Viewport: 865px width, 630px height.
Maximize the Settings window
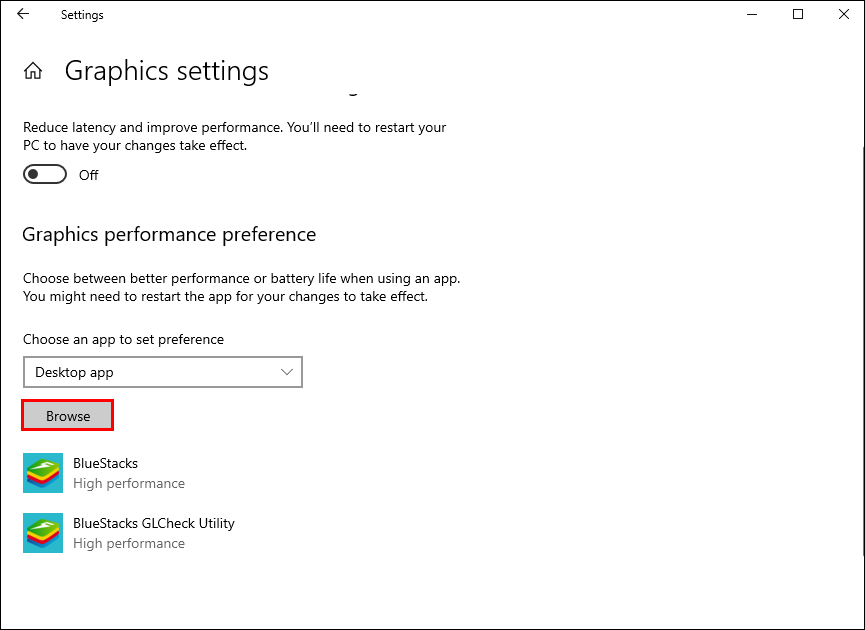click(798, 15)
